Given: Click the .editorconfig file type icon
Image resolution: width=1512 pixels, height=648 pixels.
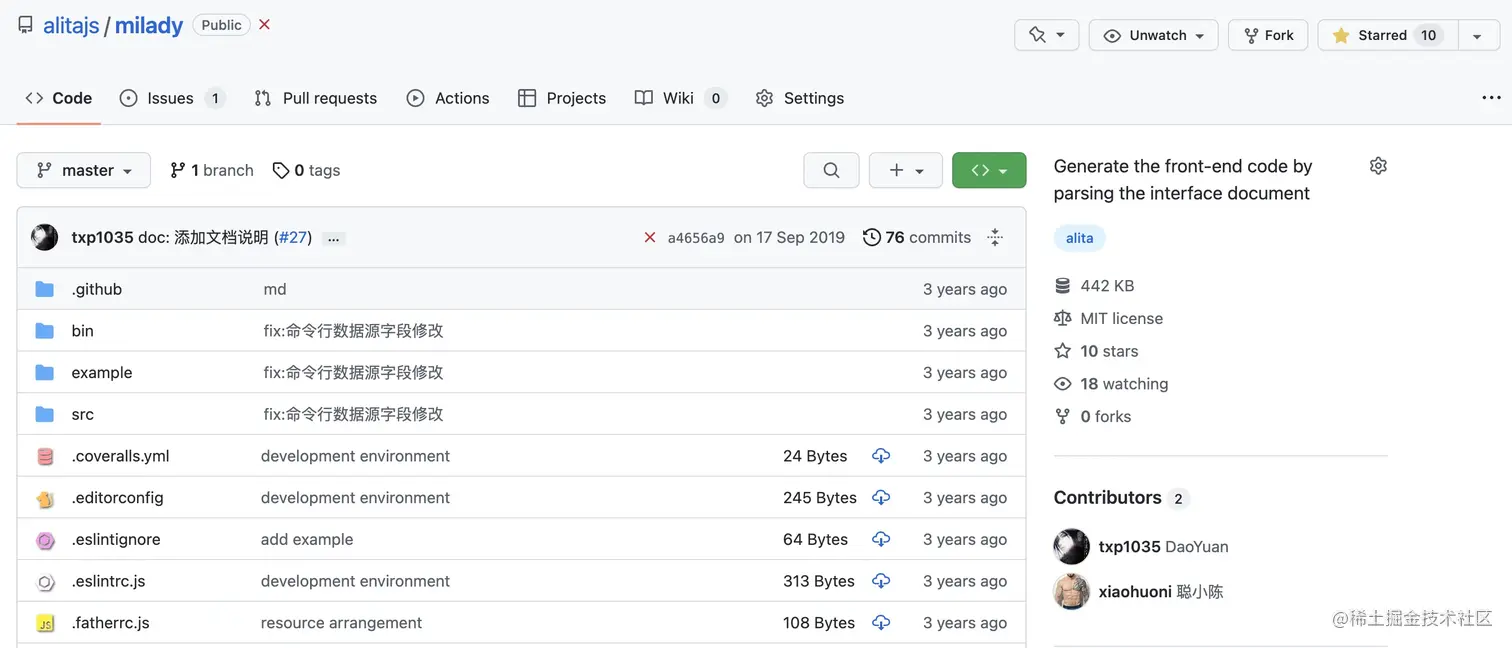Looking at the screenshot, I should point(45,498).
